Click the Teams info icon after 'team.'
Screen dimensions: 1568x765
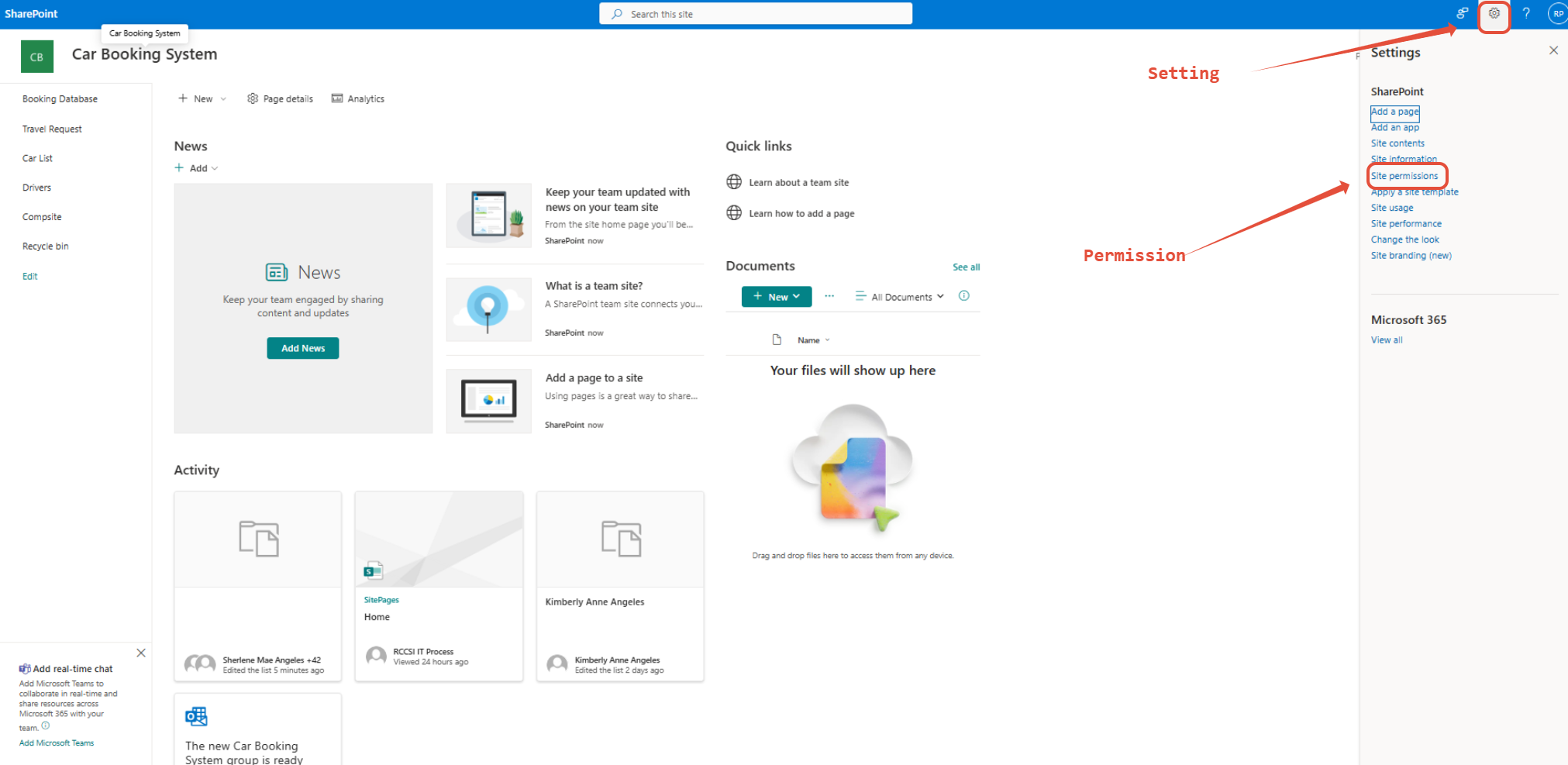pos(45,726)
